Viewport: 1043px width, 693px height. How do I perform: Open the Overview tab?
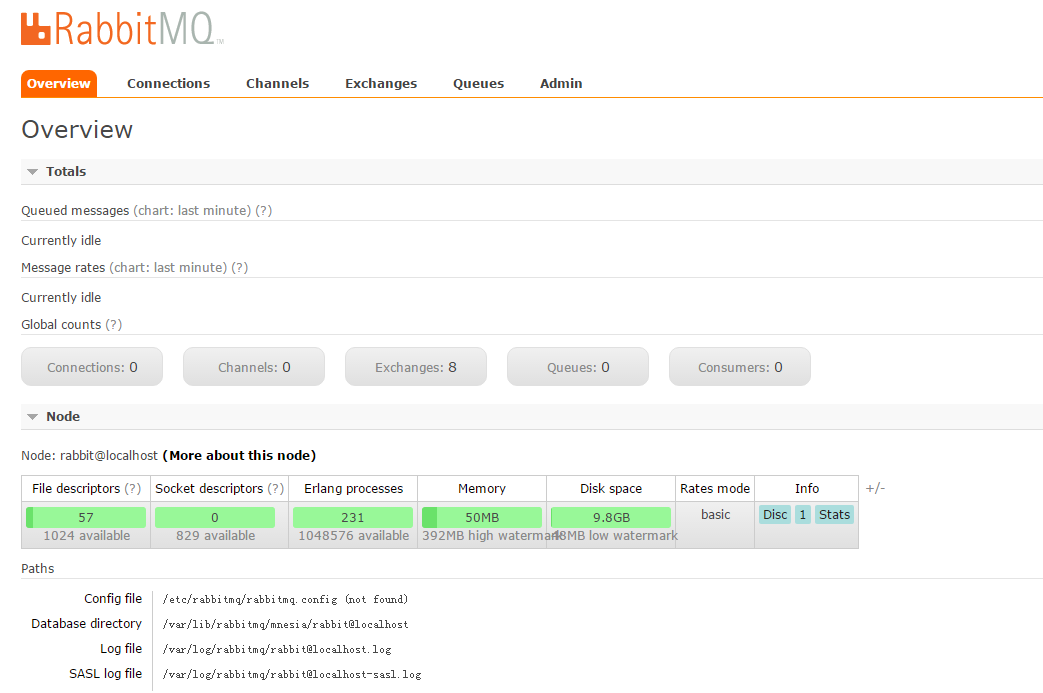point(59,84)
